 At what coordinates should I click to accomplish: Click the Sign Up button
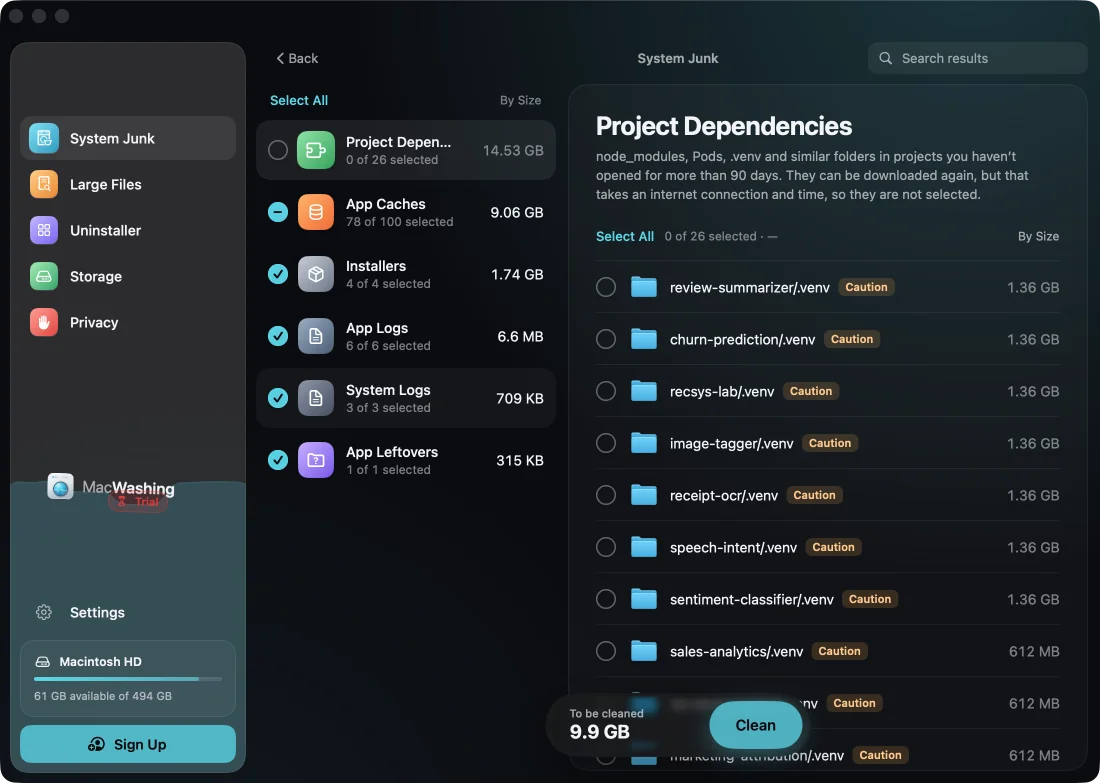128,744
